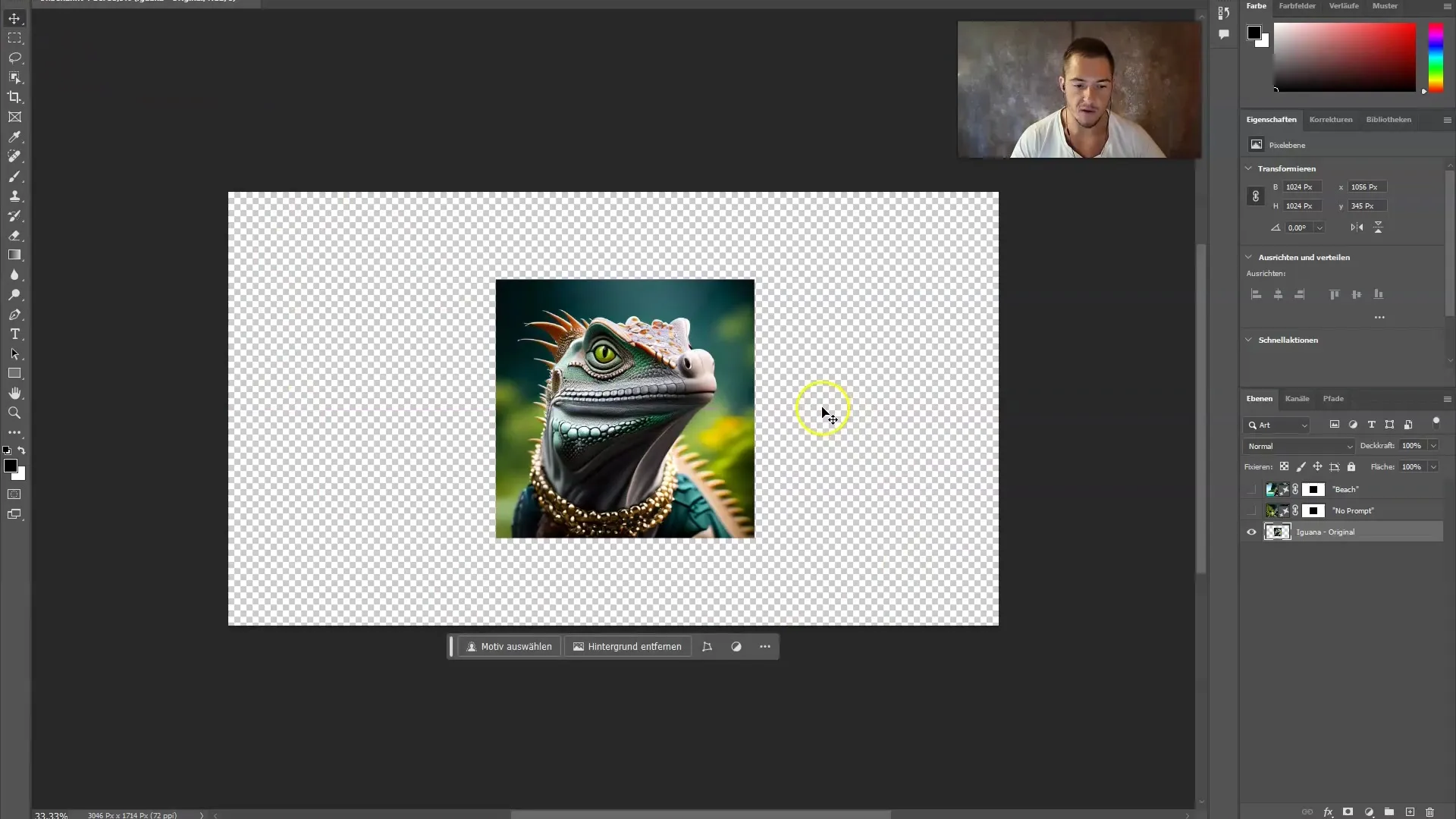Show more align options ellipsis

tap(1379, 318)
